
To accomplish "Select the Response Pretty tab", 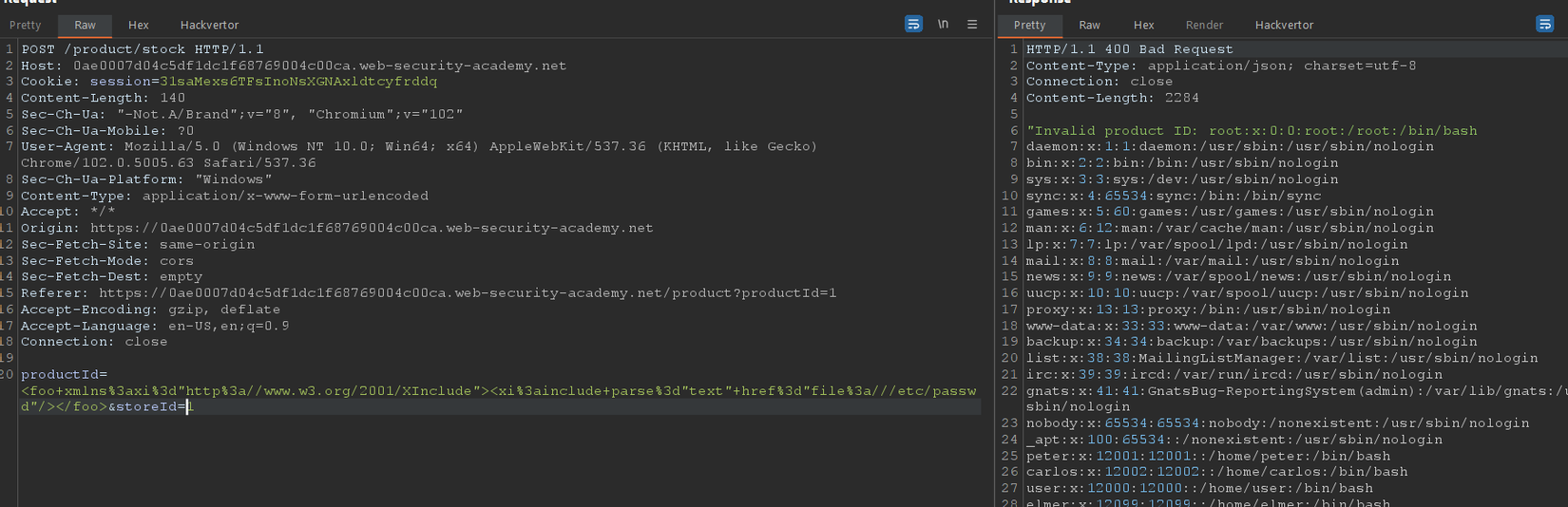I will point(1029,26).
